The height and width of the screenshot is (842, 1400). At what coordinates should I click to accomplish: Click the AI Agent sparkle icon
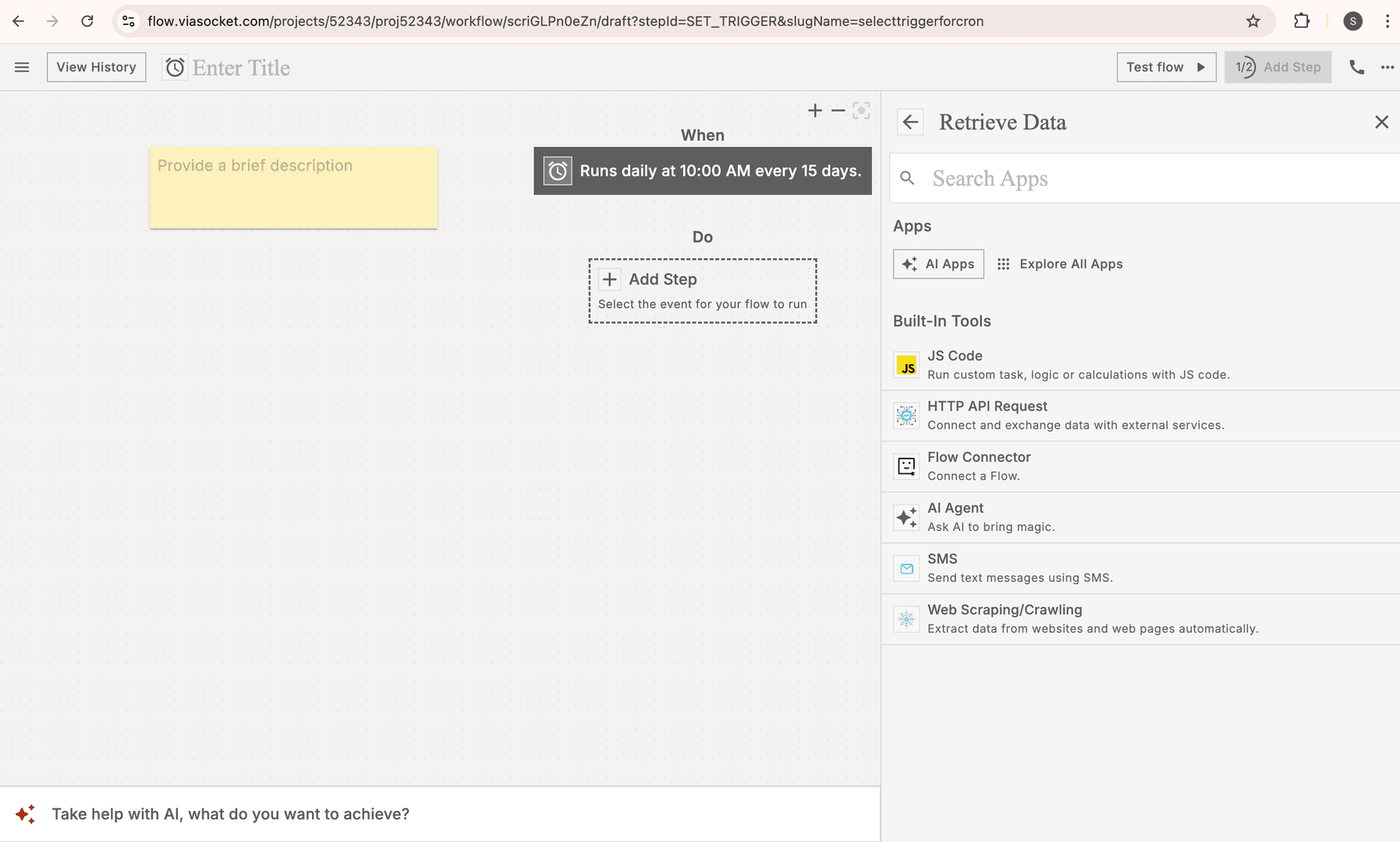tap(906, 518)
